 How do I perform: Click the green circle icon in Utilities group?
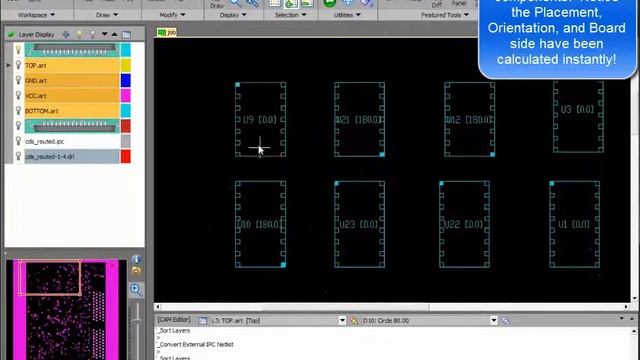pos(329,3)
